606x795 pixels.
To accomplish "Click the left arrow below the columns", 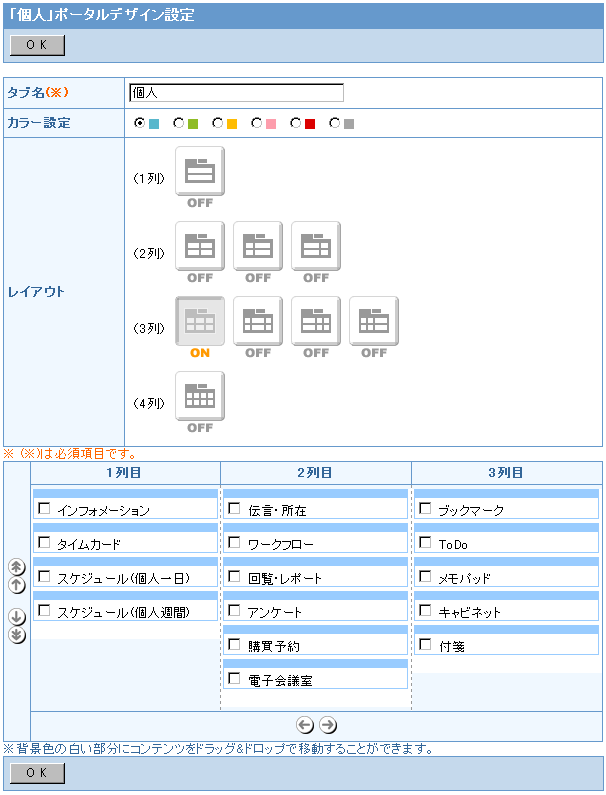I will 306,725.
